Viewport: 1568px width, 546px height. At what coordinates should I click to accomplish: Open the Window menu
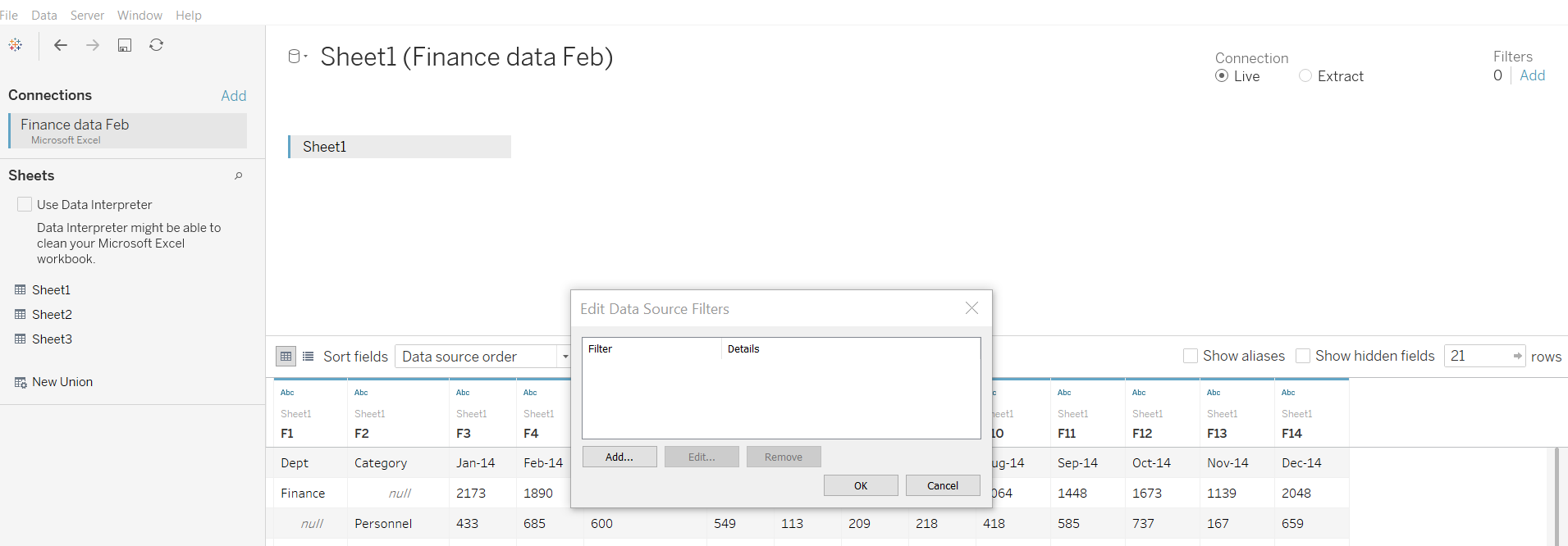click(139, 15)
